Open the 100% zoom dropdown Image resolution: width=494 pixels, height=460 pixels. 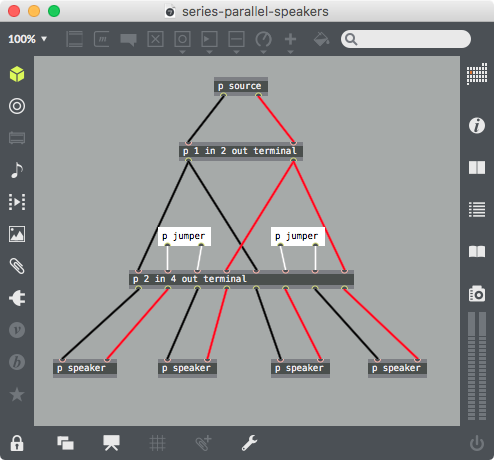pyautogui.click(x=27, y=39)
